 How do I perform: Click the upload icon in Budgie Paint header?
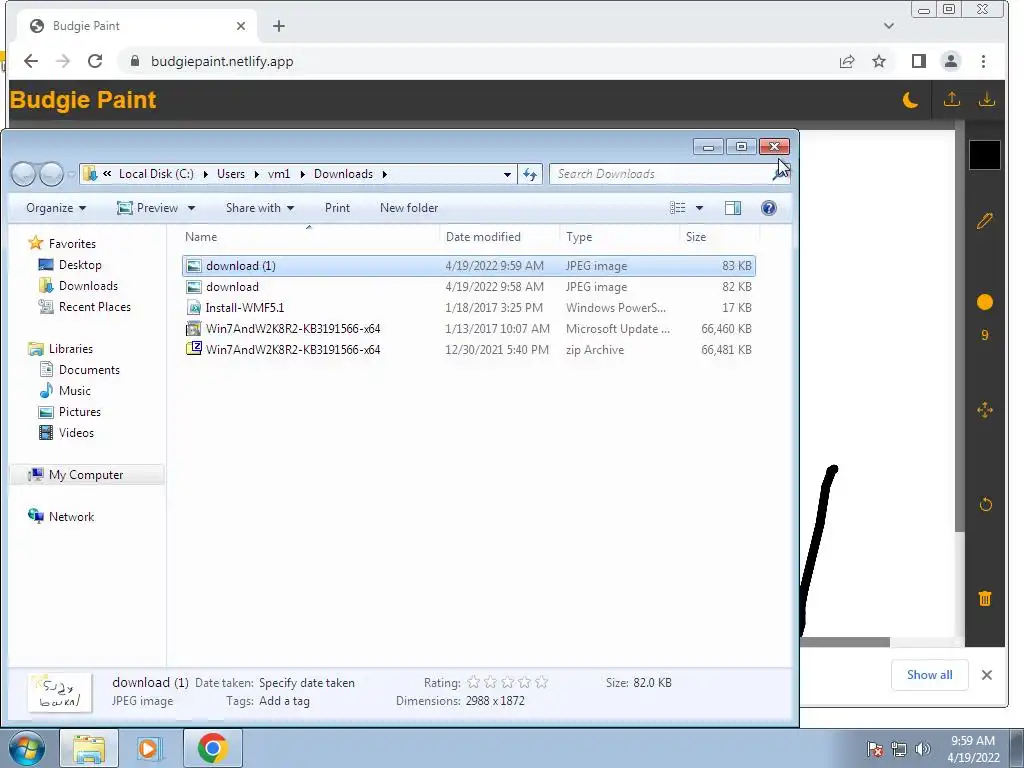pyautogui.click(x=952, y=99)
